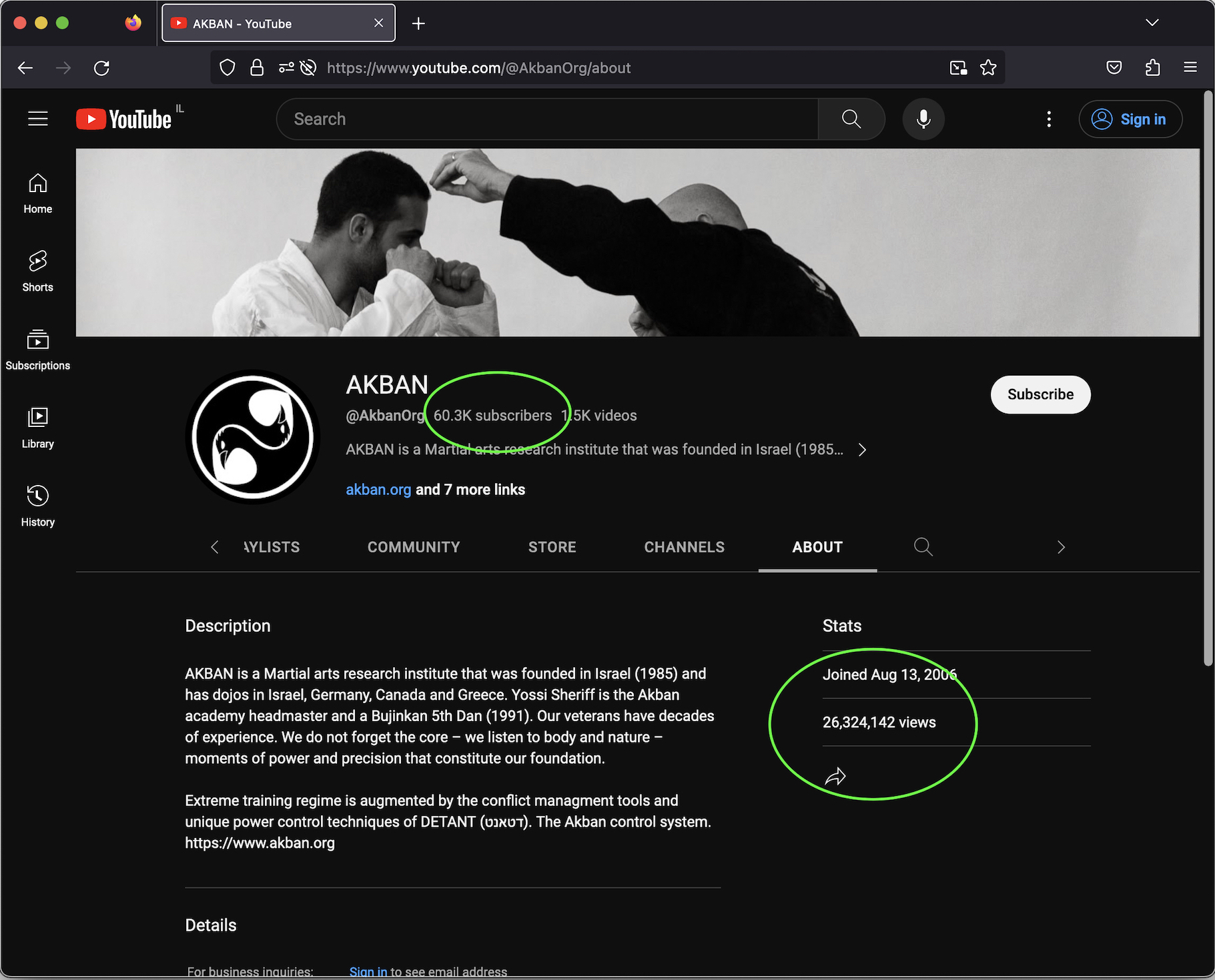Save page to Pocket
This screenshot has height=980, width=1215.
click(1114, 67)
